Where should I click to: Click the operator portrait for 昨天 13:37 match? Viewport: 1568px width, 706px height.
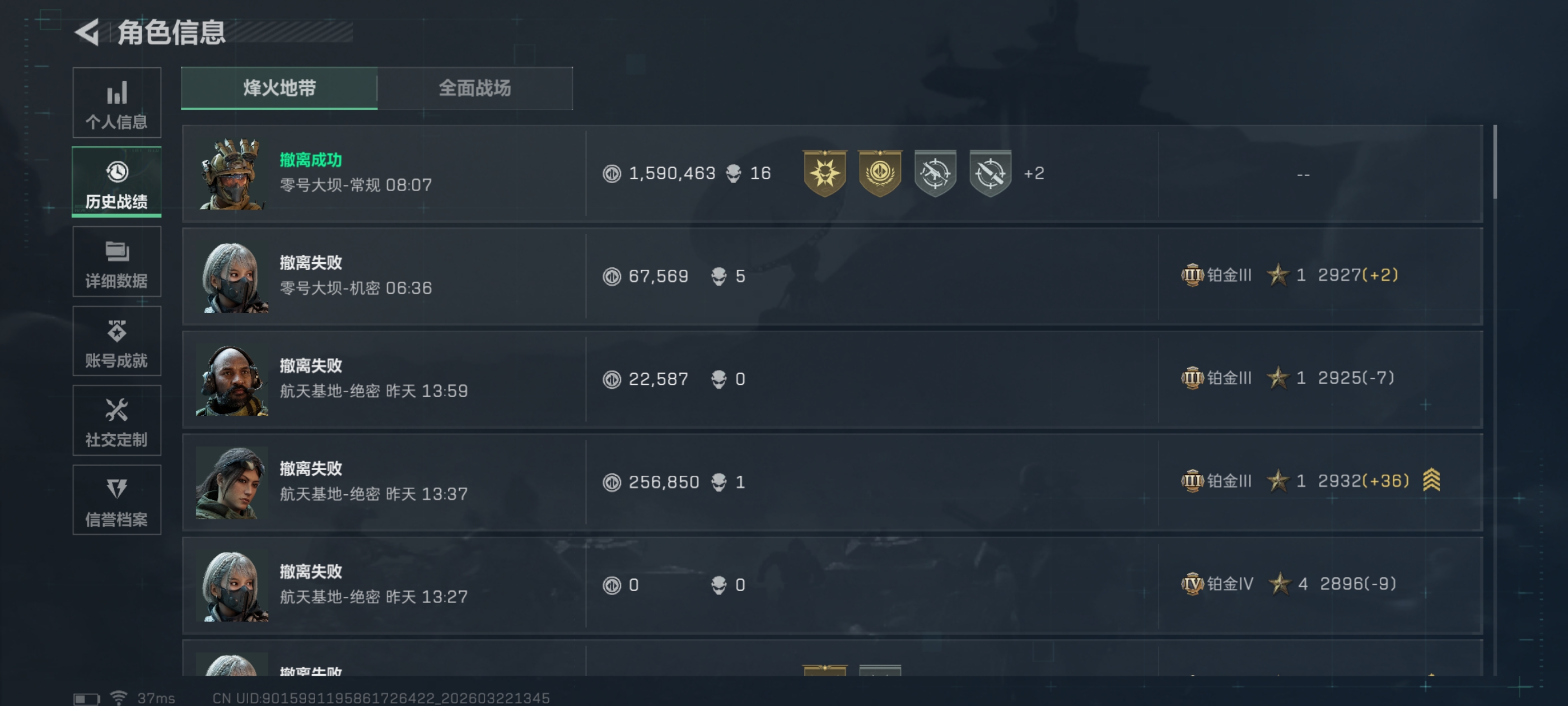(232, 482)
